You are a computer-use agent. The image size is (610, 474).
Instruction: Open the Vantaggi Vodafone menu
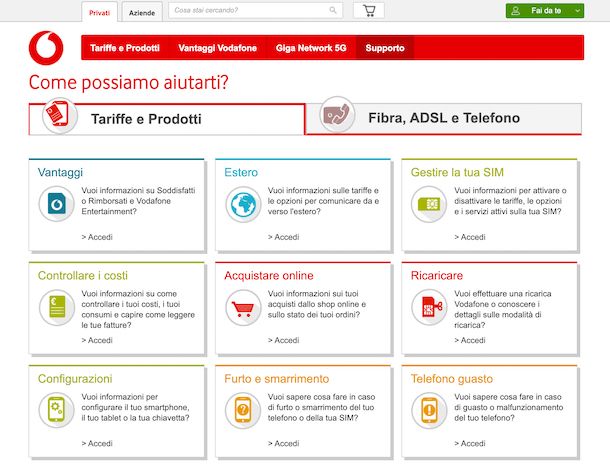[x=217, y=48]
